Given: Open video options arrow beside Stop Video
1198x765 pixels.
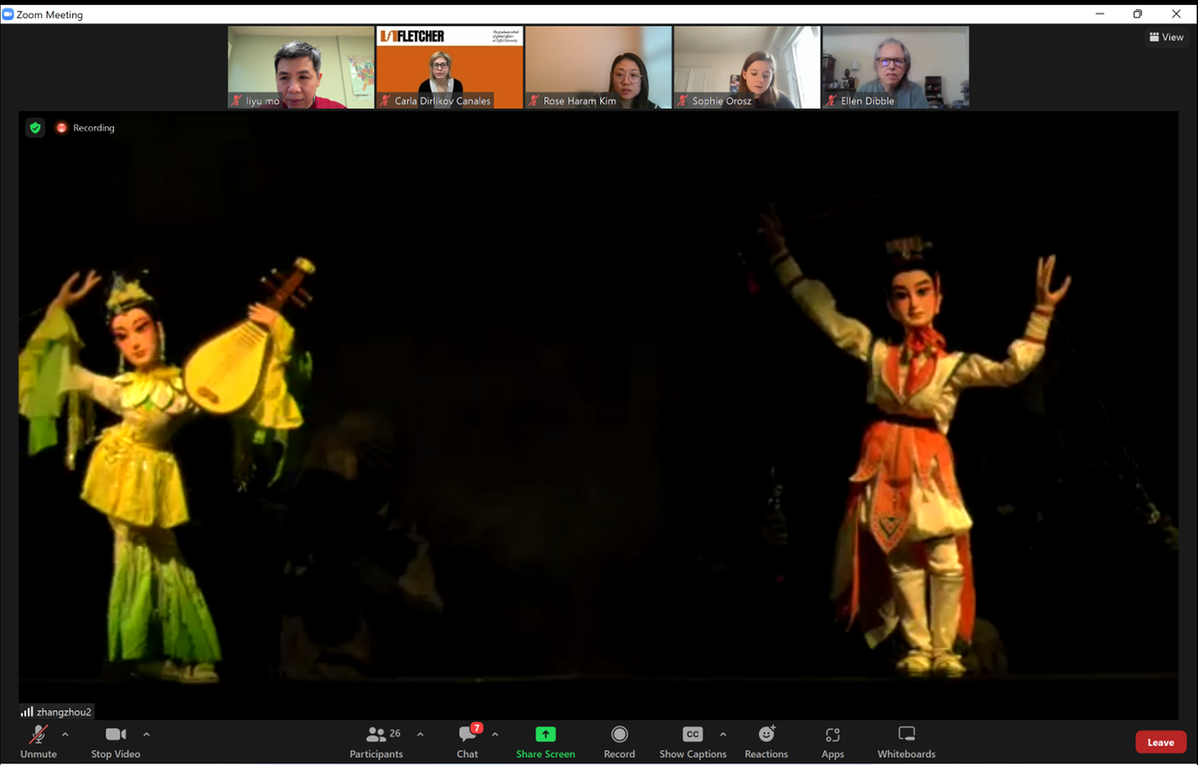Looking at the screenshot, I should [x=147, y=734].
